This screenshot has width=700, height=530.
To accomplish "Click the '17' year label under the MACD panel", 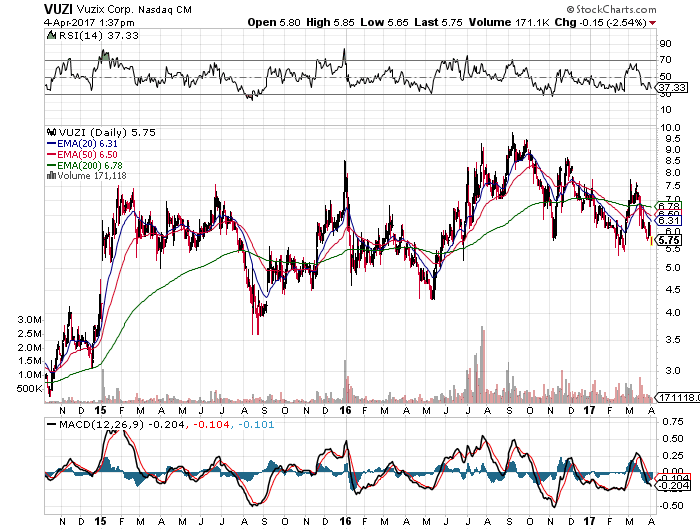I will click(590, 521).
